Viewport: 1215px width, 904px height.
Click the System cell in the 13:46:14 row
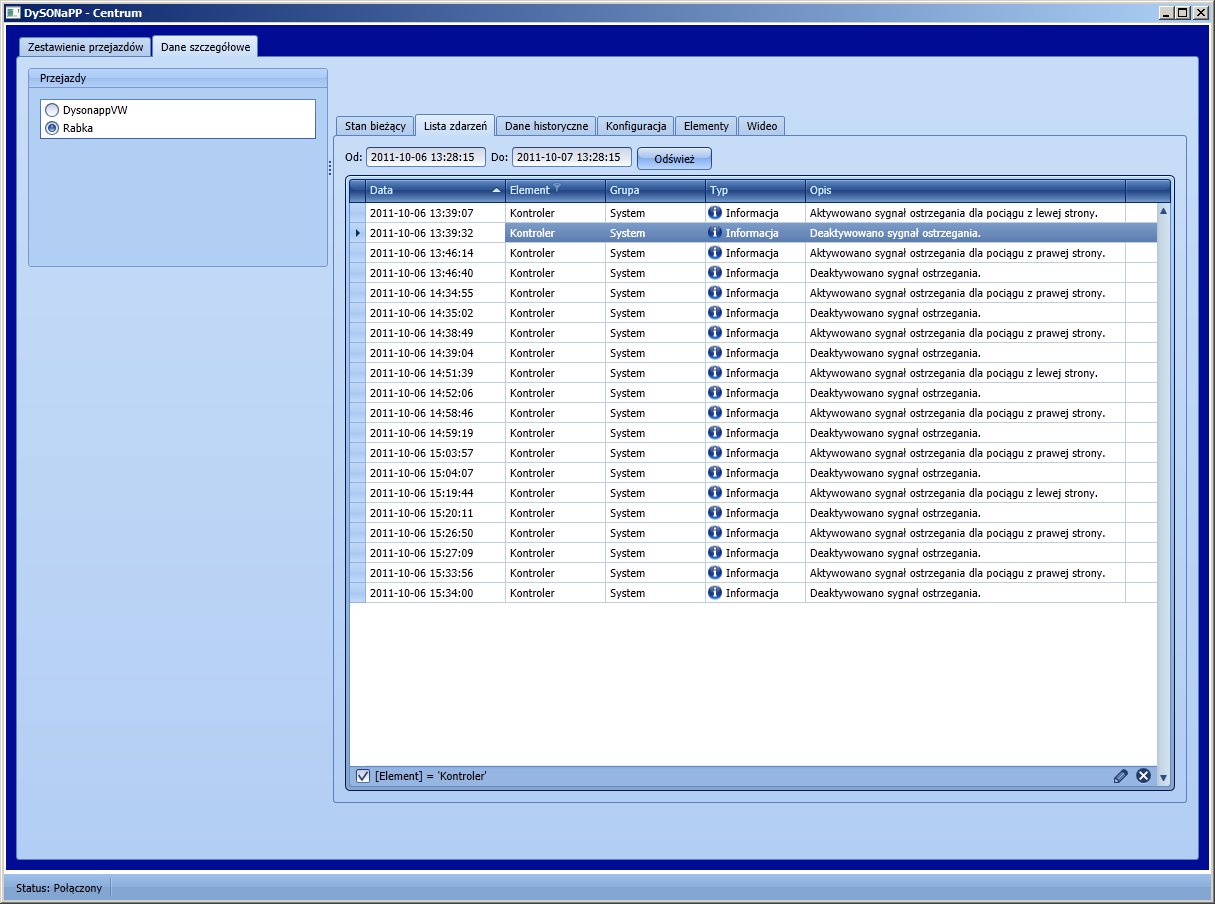tap(655, 253)
